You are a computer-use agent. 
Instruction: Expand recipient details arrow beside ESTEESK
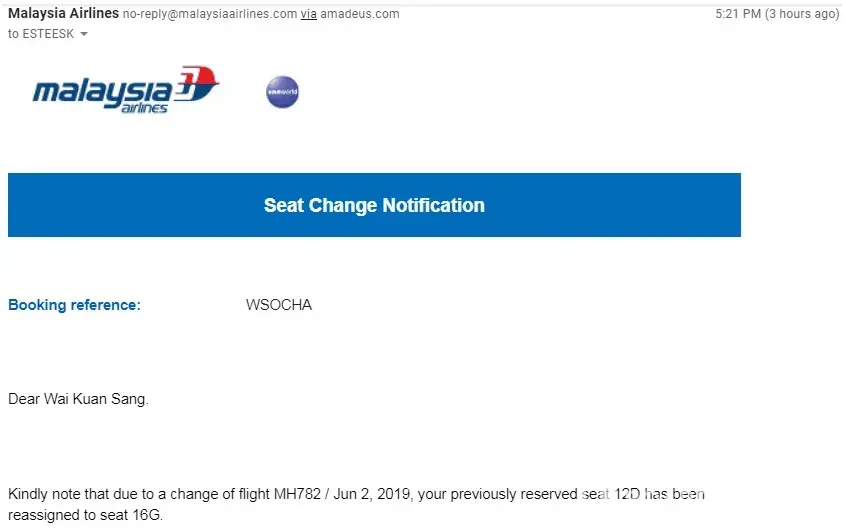pos(84,34)
